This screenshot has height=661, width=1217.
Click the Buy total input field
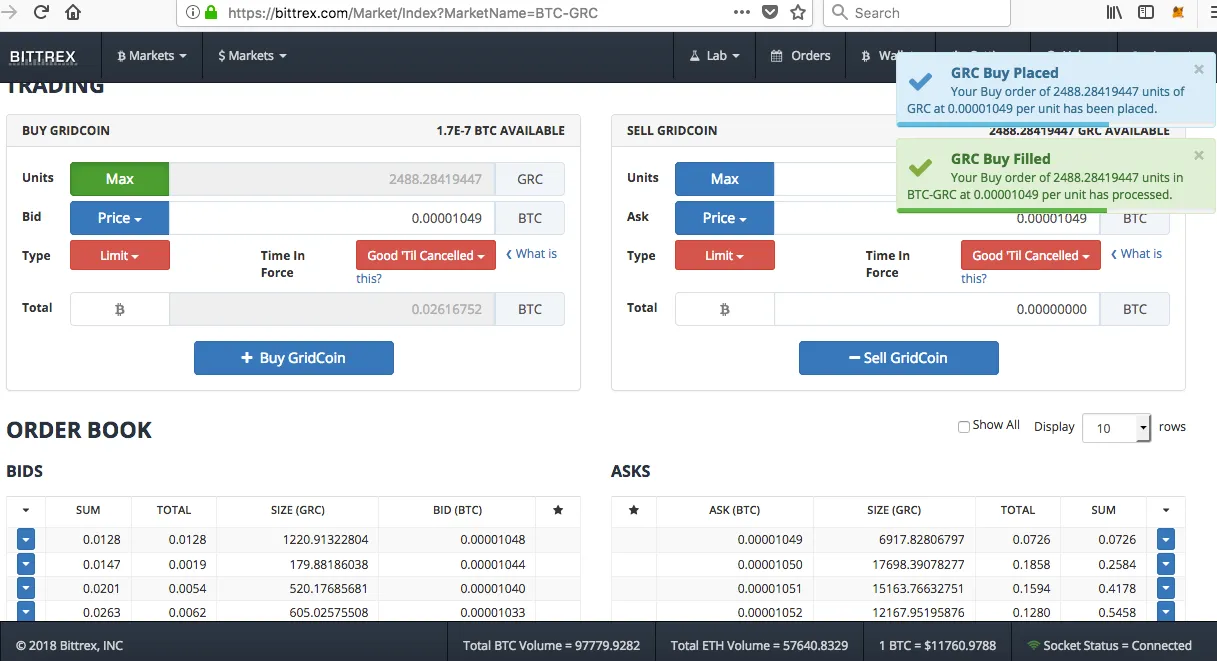pyautogui.click(x=332, y=309)
